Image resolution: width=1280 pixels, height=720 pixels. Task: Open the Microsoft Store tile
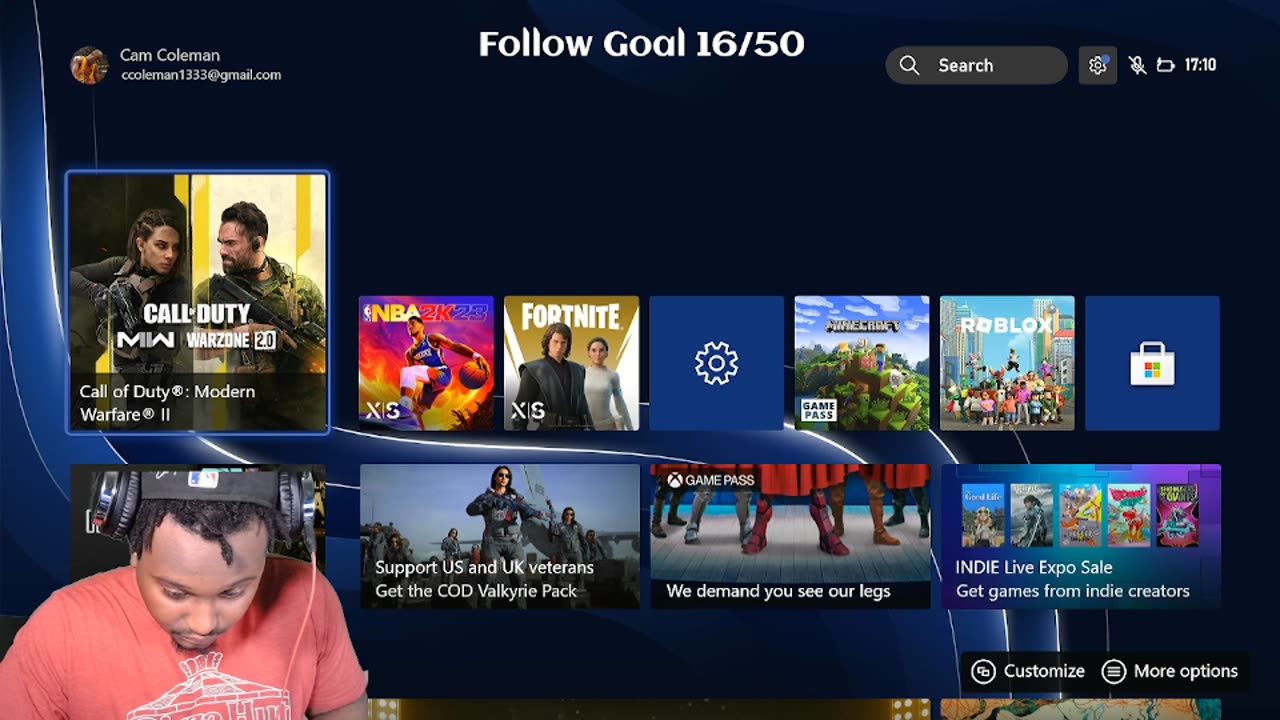pos(1152,363)
